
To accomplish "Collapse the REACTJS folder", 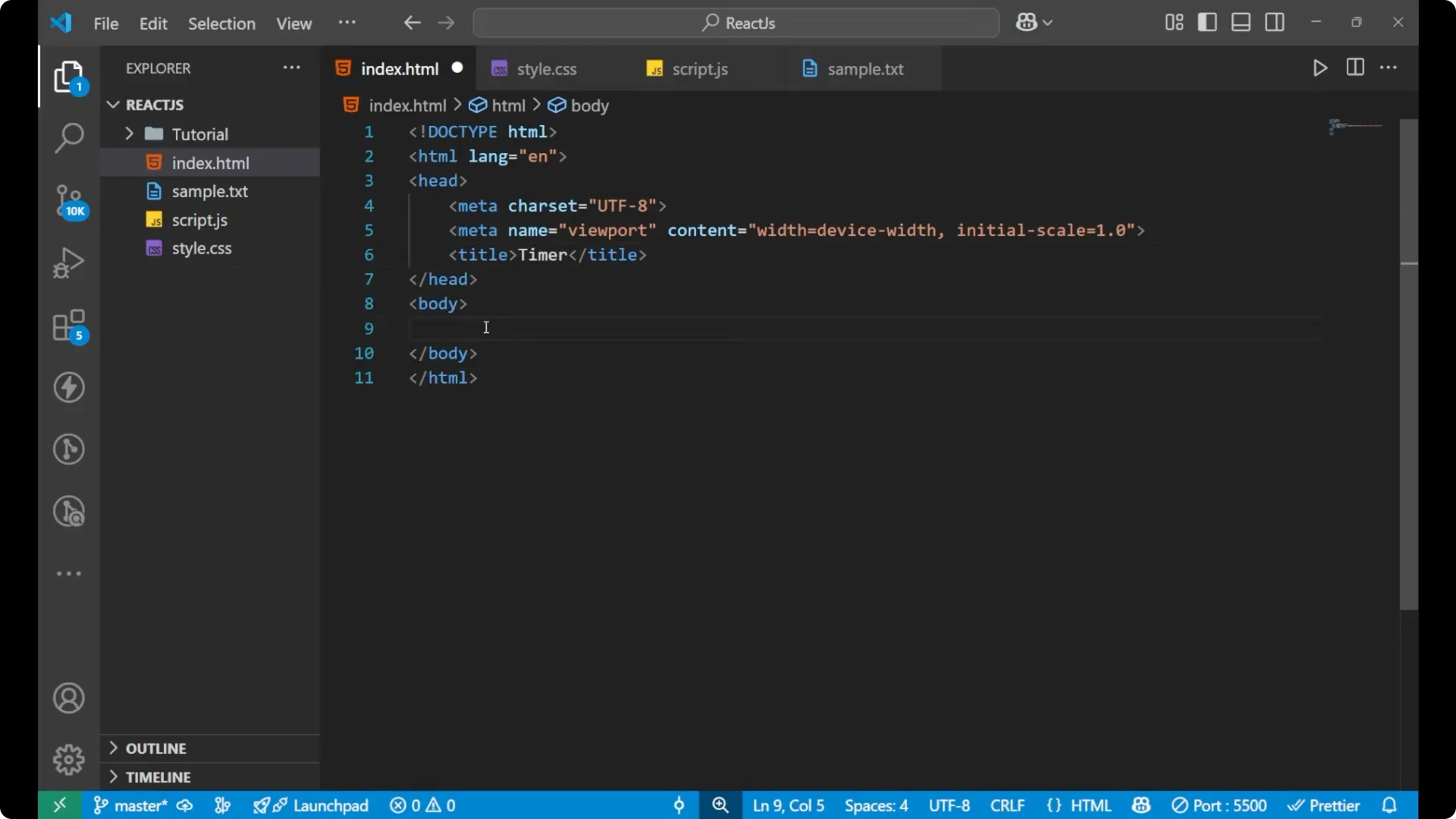I will [112, 105].
